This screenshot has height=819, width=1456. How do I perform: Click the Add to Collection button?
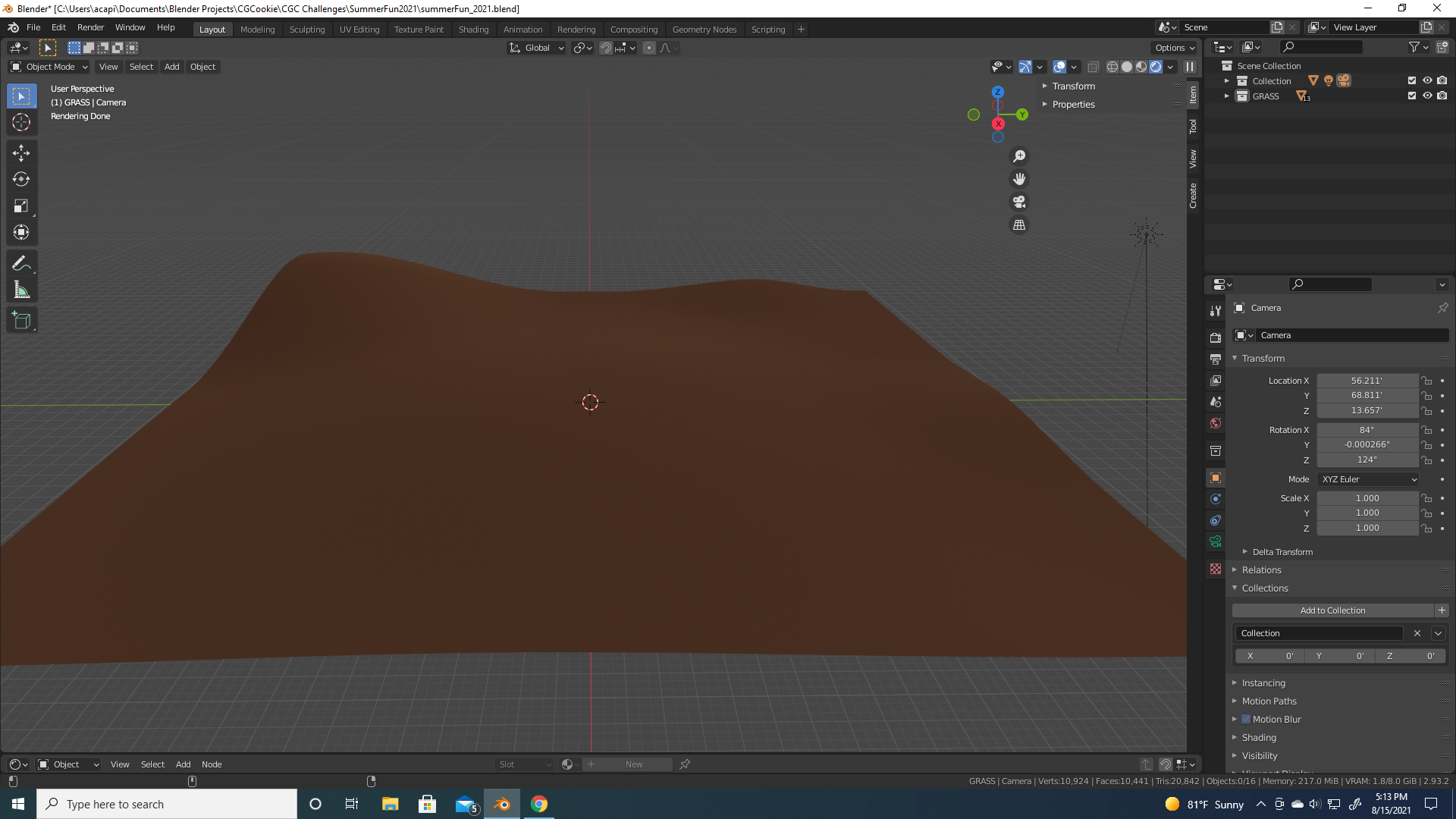coord(1332,610)
